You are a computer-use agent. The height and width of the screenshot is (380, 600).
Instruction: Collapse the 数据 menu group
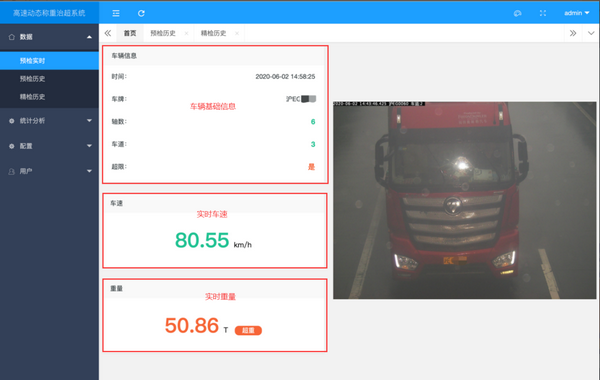49,37
